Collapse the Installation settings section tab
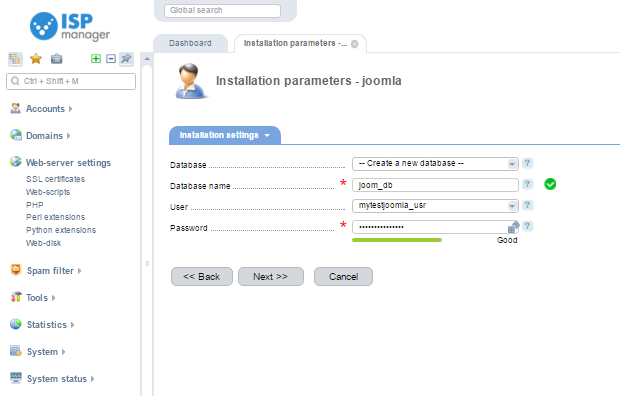 (x=225, y=135)
